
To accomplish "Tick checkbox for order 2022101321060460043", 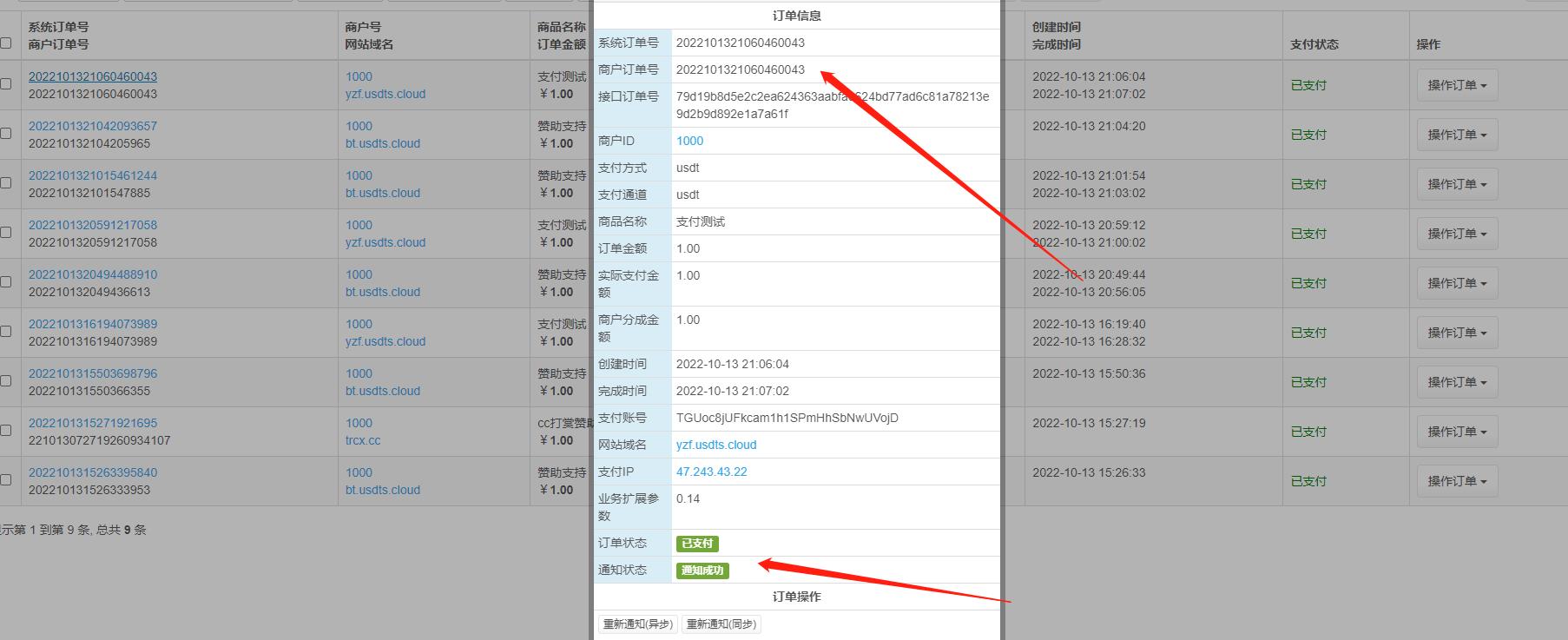I will 6,84.
